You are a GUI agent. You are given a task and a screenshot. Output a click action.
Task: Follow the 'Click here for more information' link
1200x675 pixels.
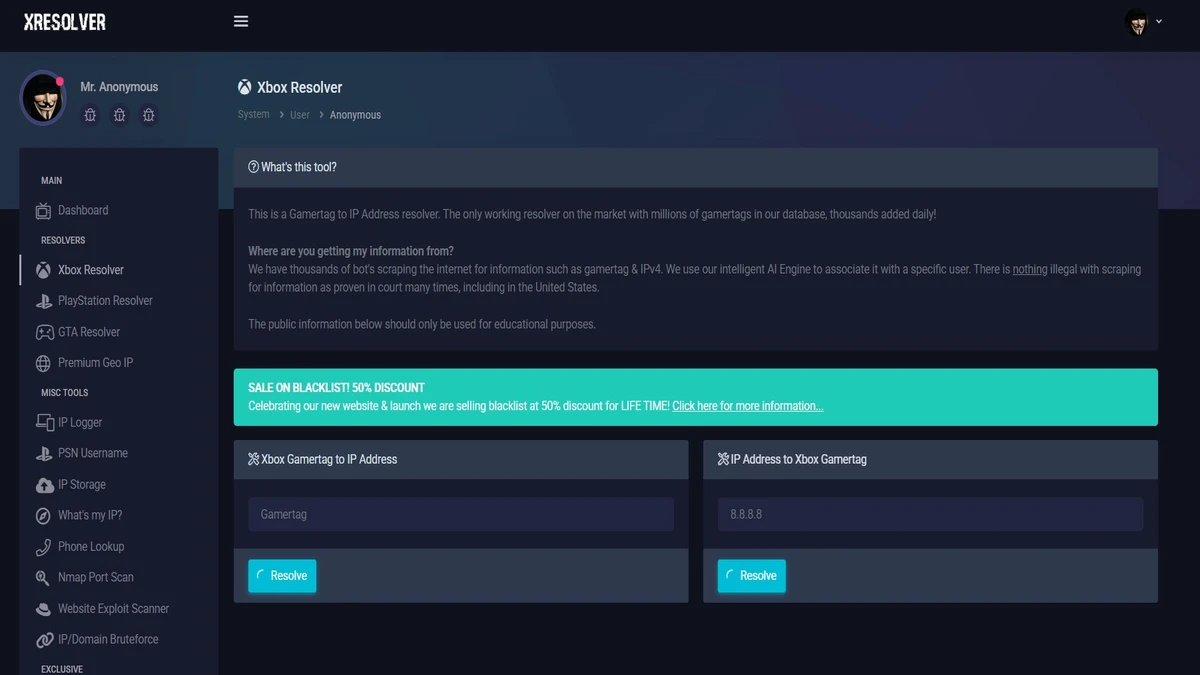(x=747, y=406)
